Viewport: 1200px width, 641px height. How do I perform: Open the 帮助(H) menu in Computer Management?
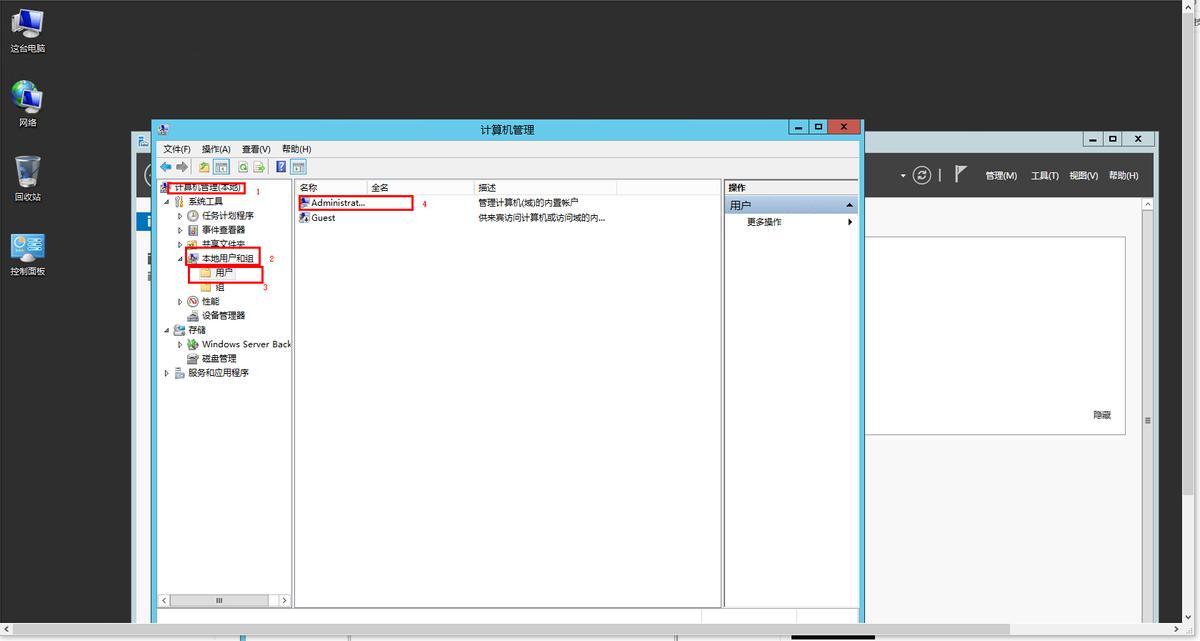(x=297, y=149)
